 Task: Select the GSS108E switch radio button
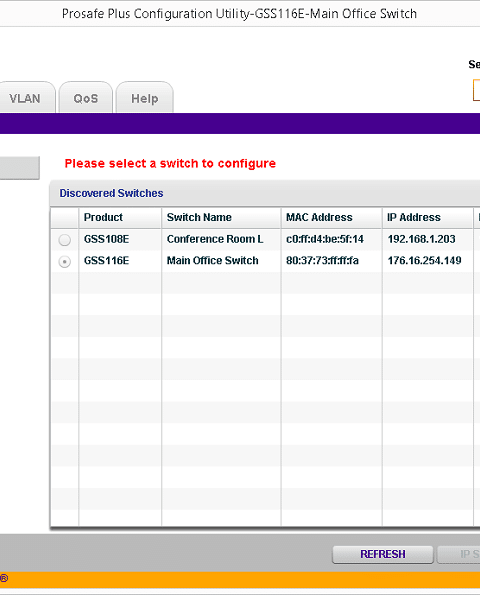coord(65,240)
